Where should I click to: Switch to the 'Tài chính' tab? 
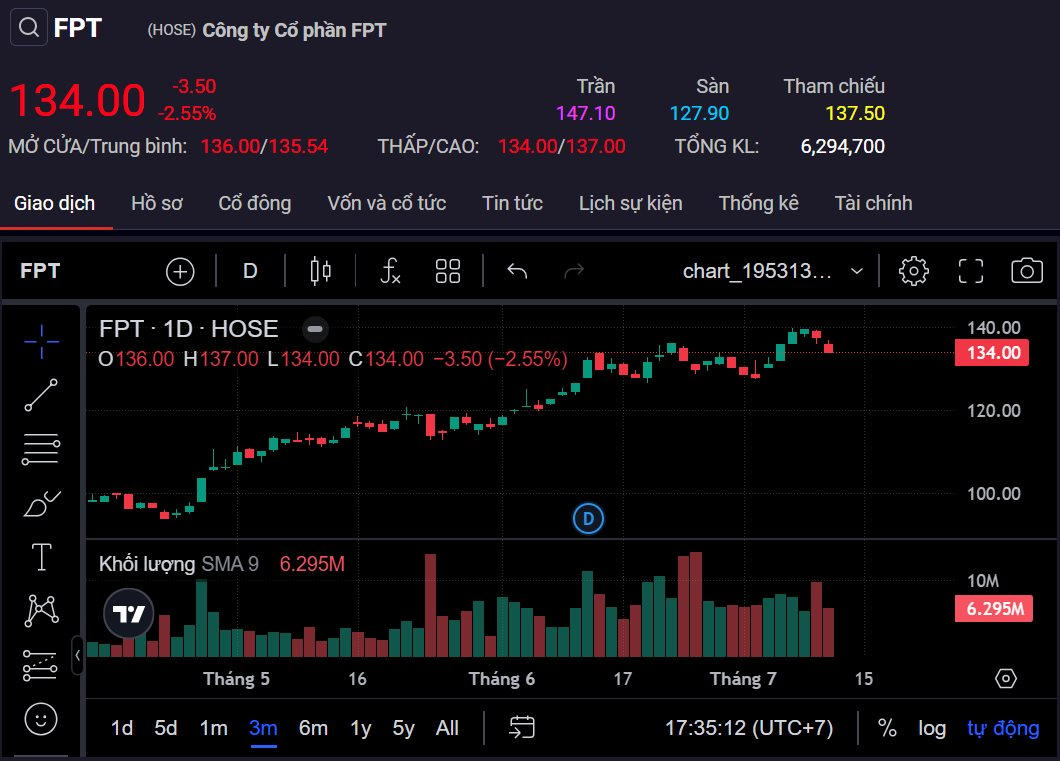873,203
